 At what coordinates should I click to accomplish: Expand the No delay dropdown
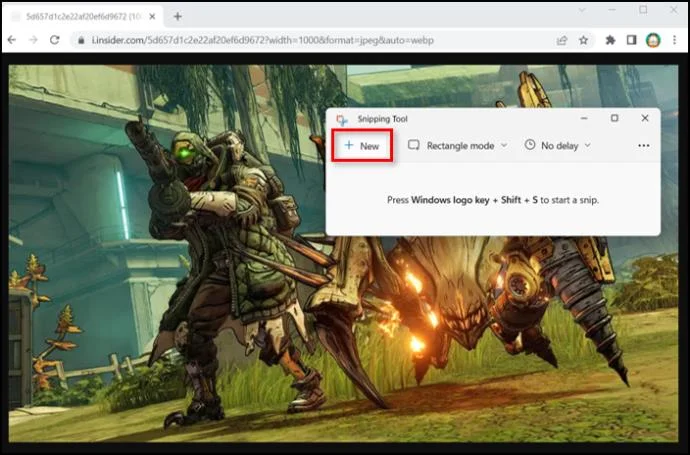click(557, 146)
